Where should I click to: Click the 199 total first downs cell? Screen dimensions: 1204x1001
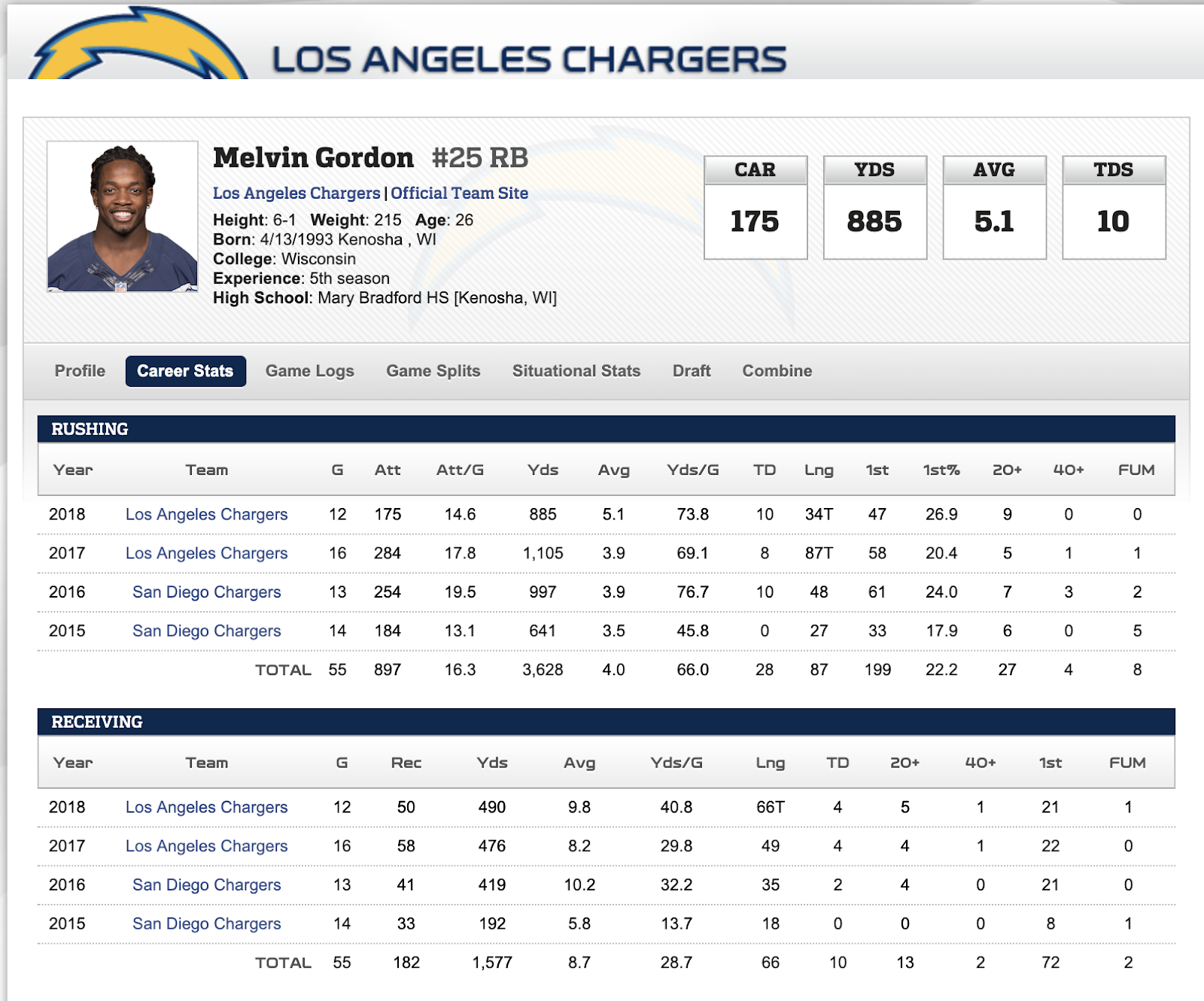877,671
